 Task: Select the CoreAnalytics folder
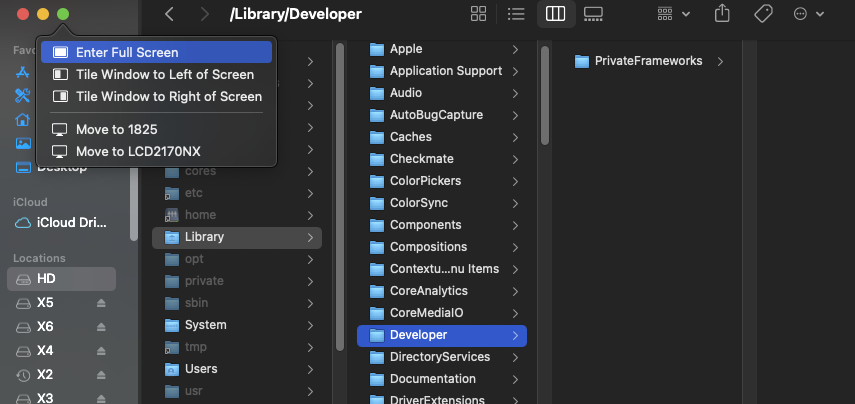point(428,291)
